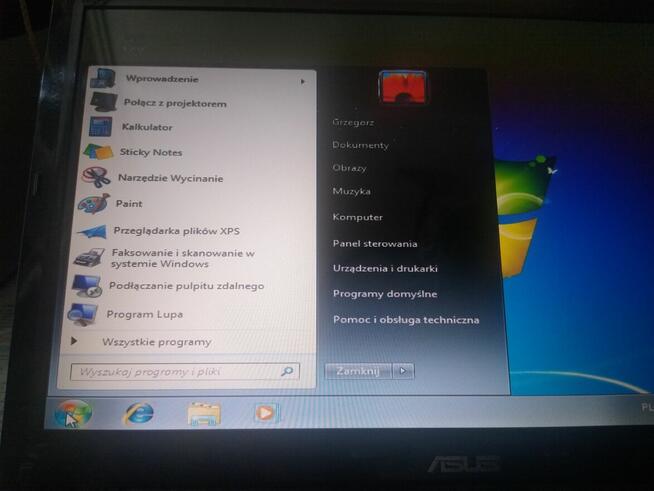Launch Program Lupa magnifier icon
Viewport: 654px width, 491px height.
pos(83,314)
